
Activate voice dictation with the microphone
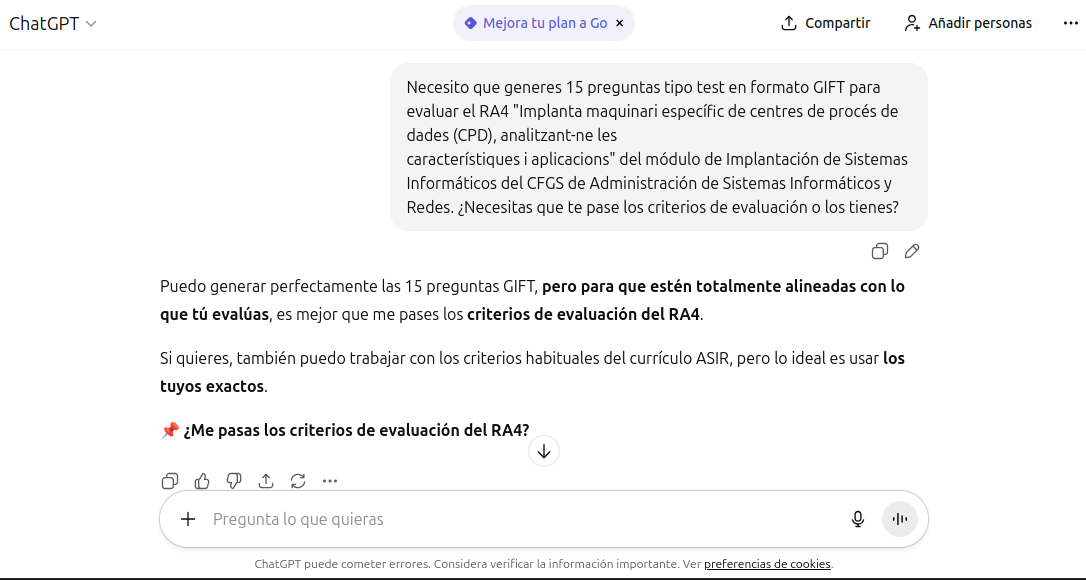[857, 519]
